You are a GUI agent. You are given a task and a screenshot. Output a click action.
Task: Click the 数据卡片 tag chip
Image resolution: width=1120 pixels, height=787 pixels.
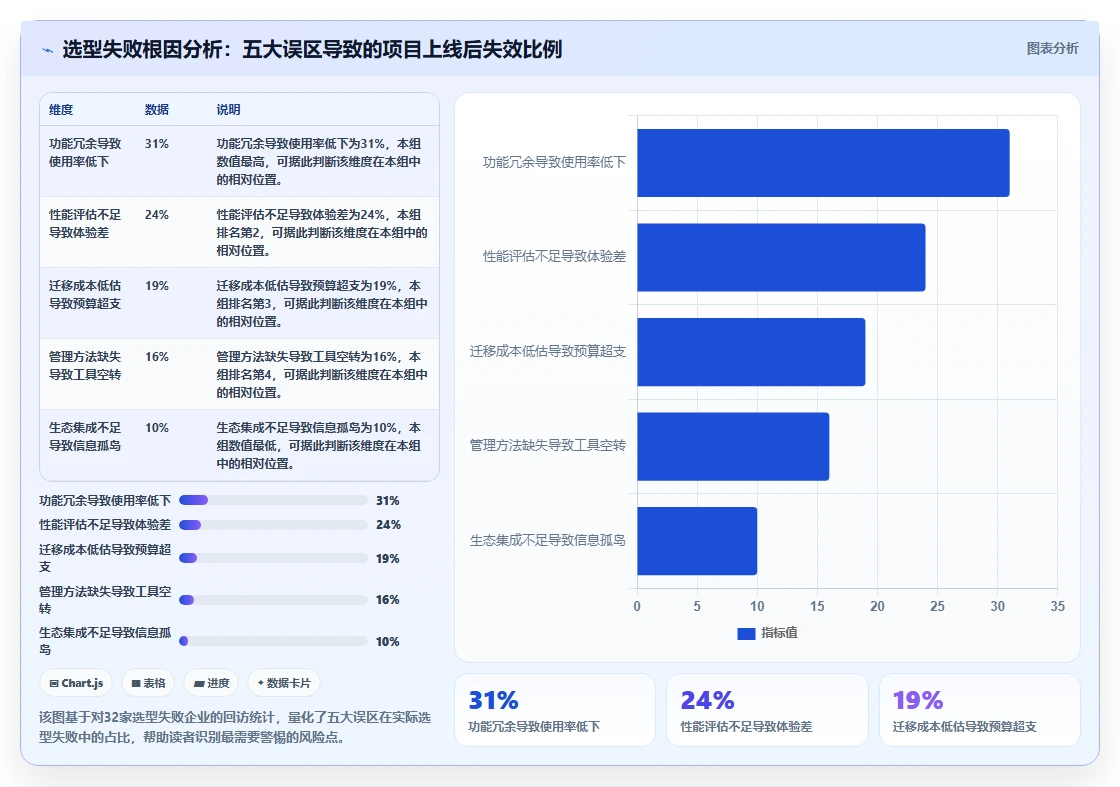coord(284,683)
